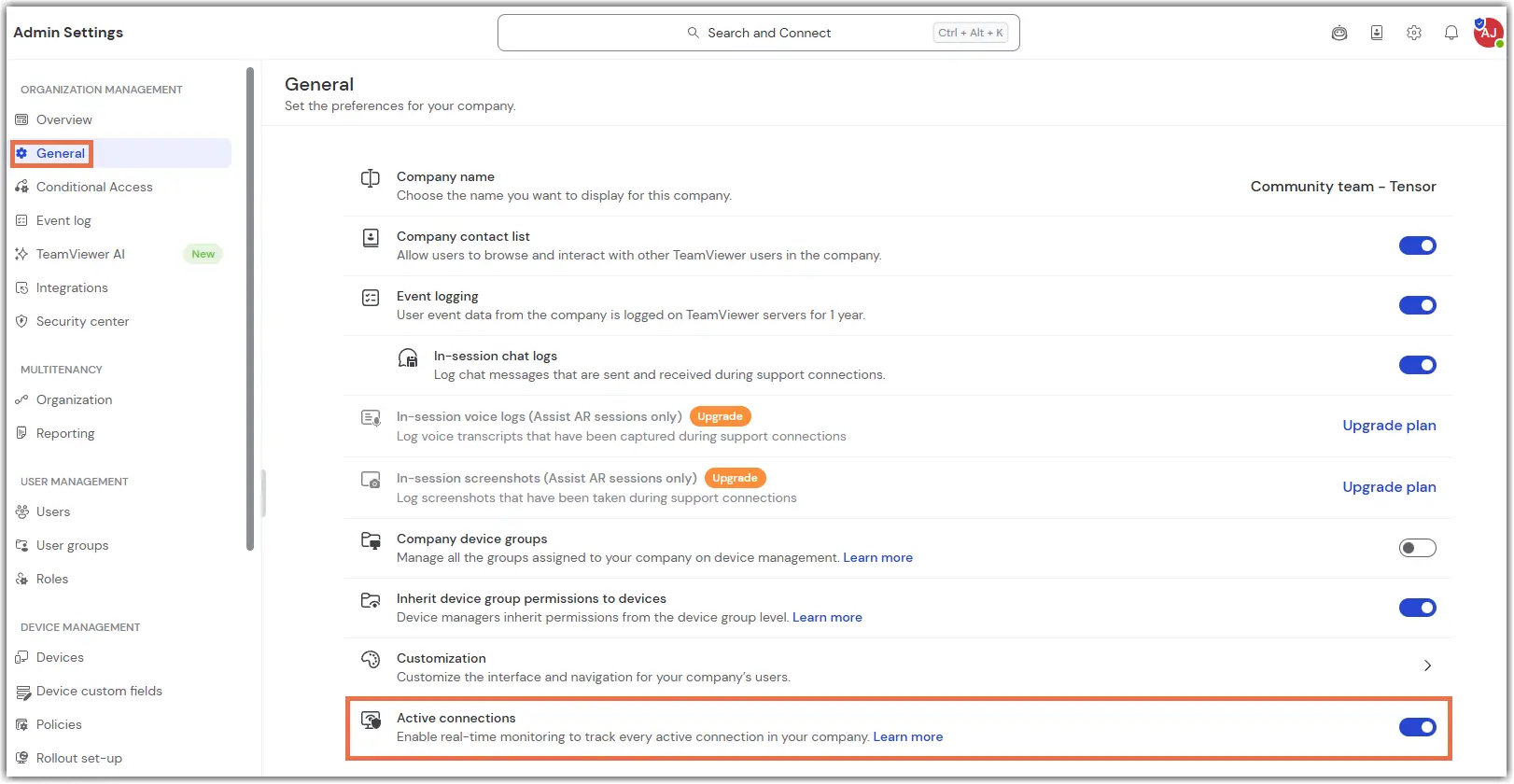Turn off the Event logging toggle
The image size is (1514, 784).
(1417, 305)
